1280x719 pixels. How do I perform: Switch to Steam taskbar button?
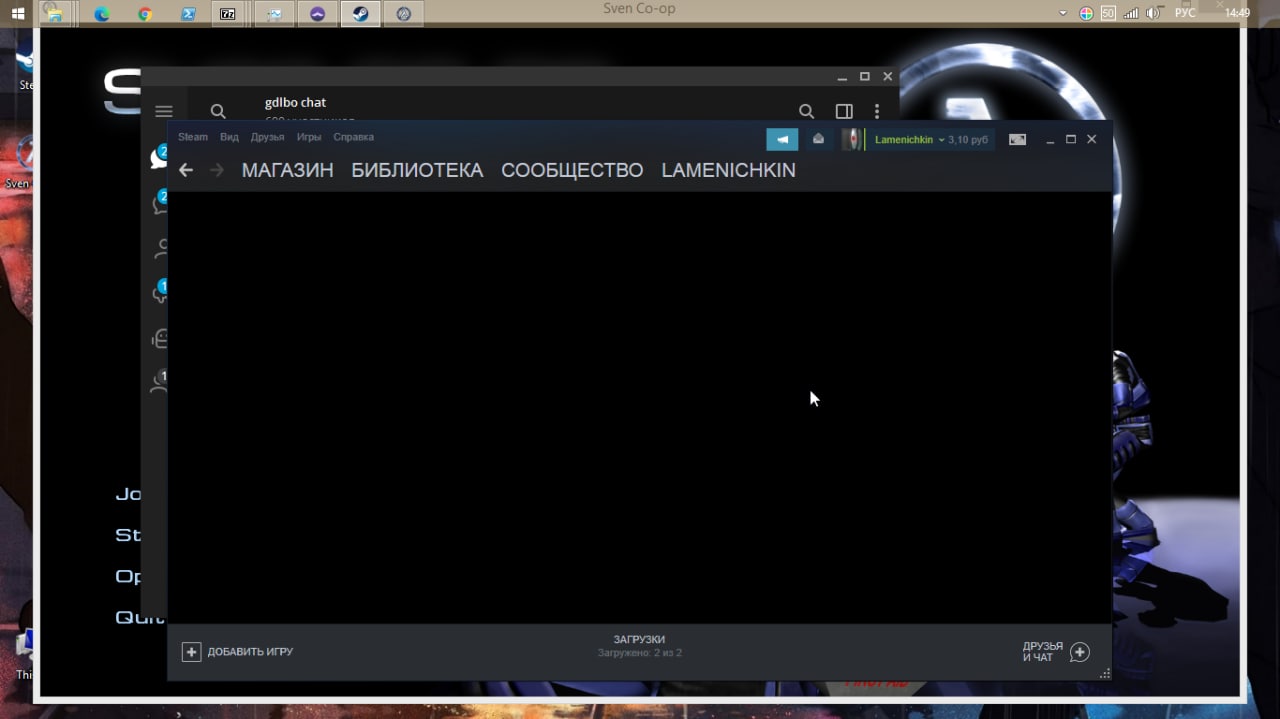pyautogui.click(x=360, y=14)
